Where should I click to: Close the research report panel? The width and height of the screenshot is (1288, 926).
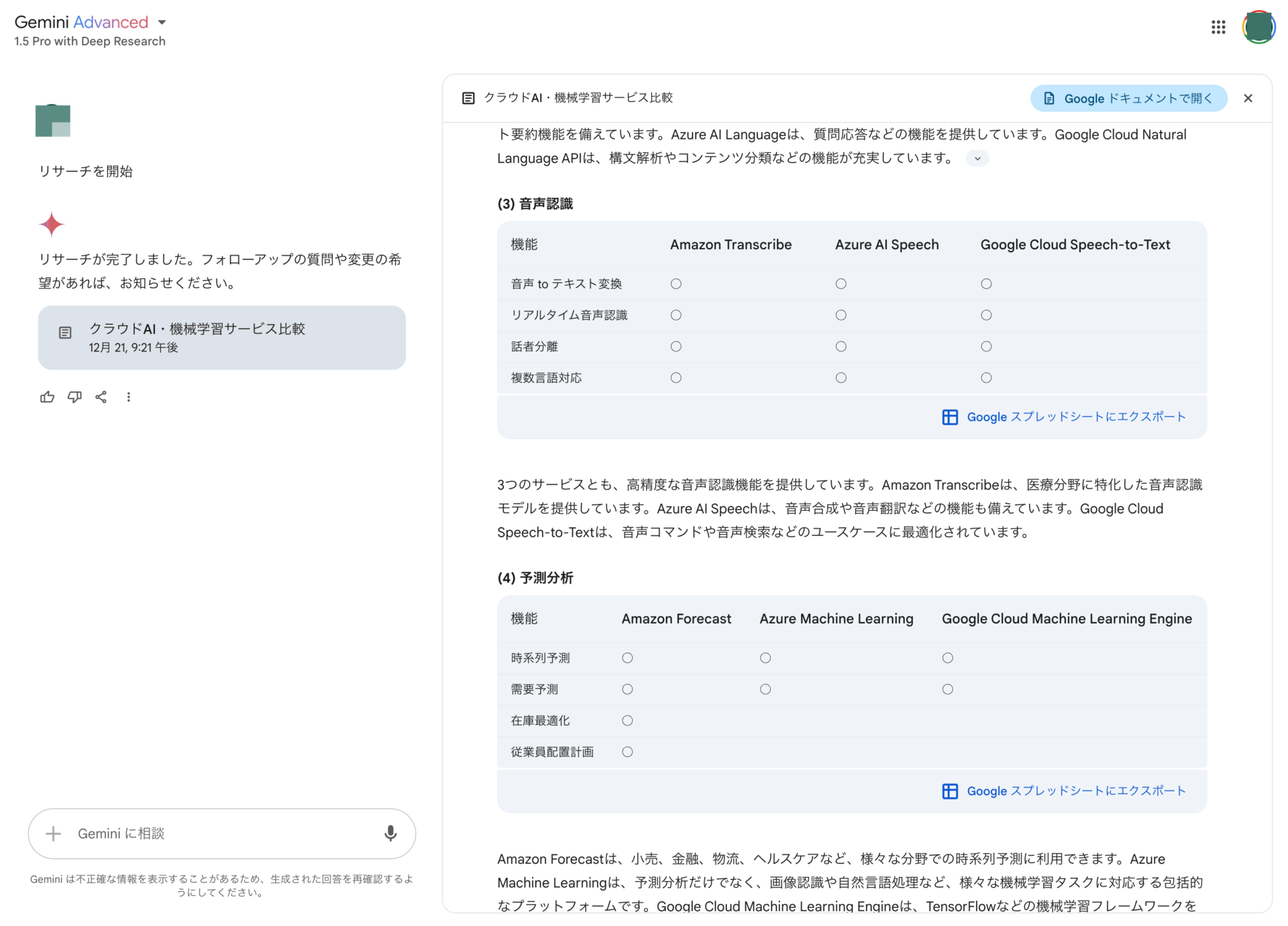tap(1248, 99)
